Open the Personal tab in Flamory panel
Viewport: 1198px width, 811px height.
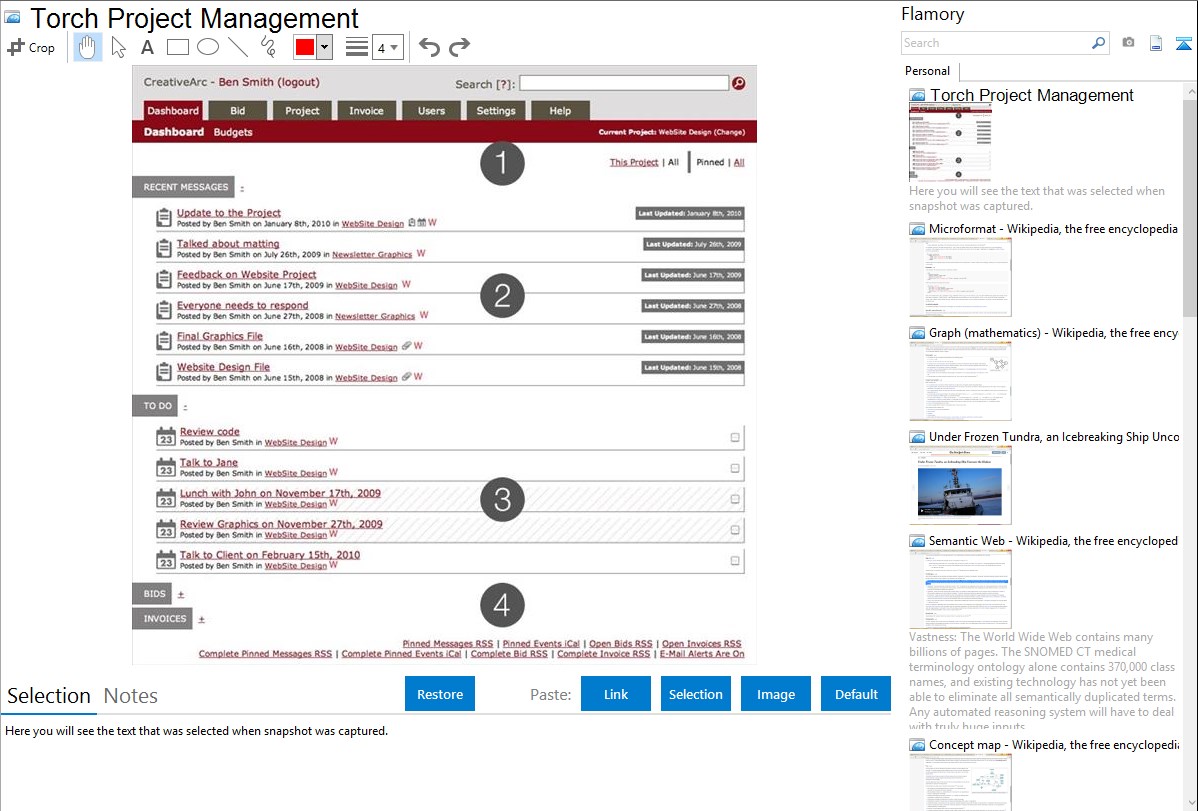927,71
